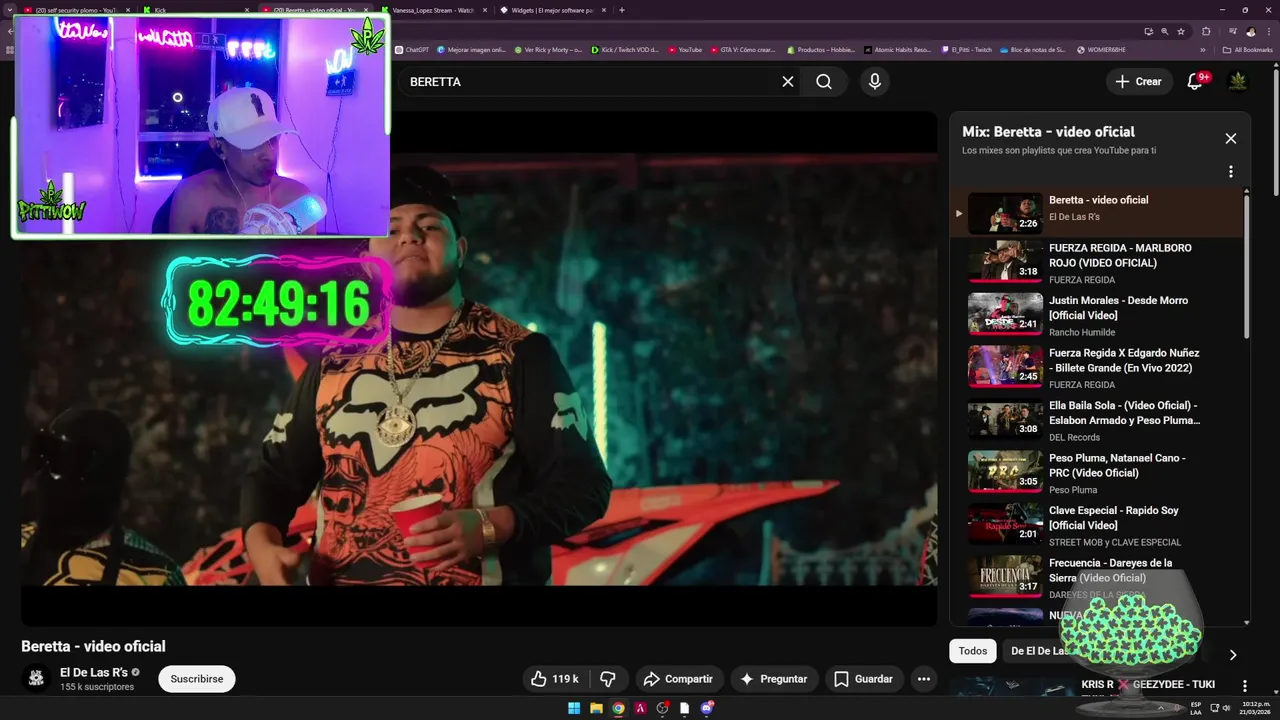Show hidden system tray icons

[x=1161, y=708]
